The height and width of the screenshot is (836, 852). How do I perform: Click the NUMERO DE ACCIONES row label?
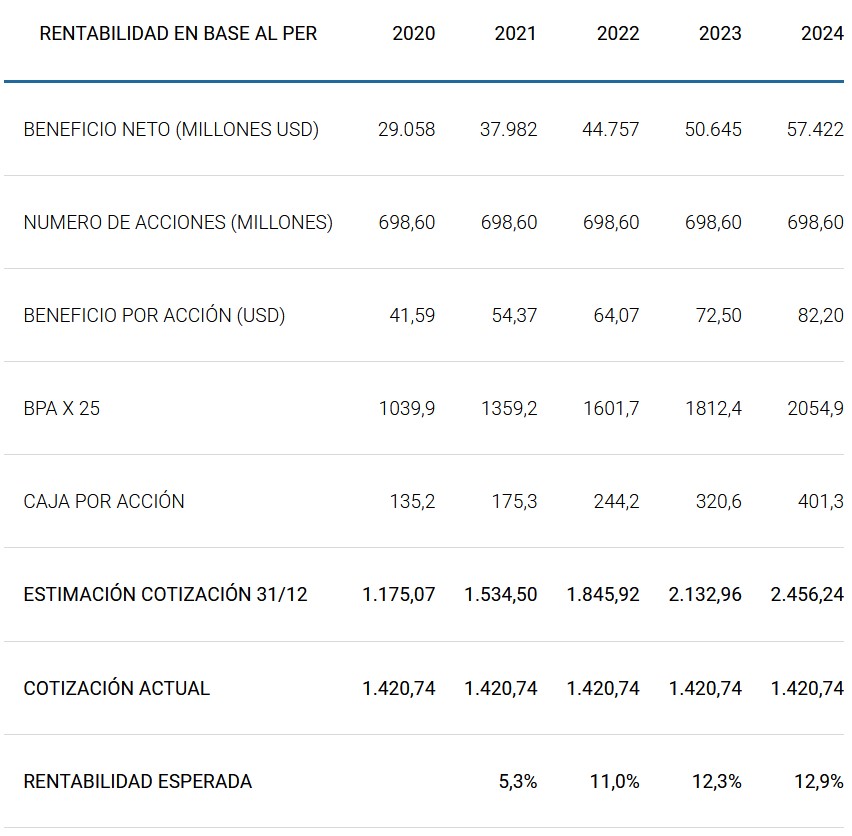tap(178, 223)
